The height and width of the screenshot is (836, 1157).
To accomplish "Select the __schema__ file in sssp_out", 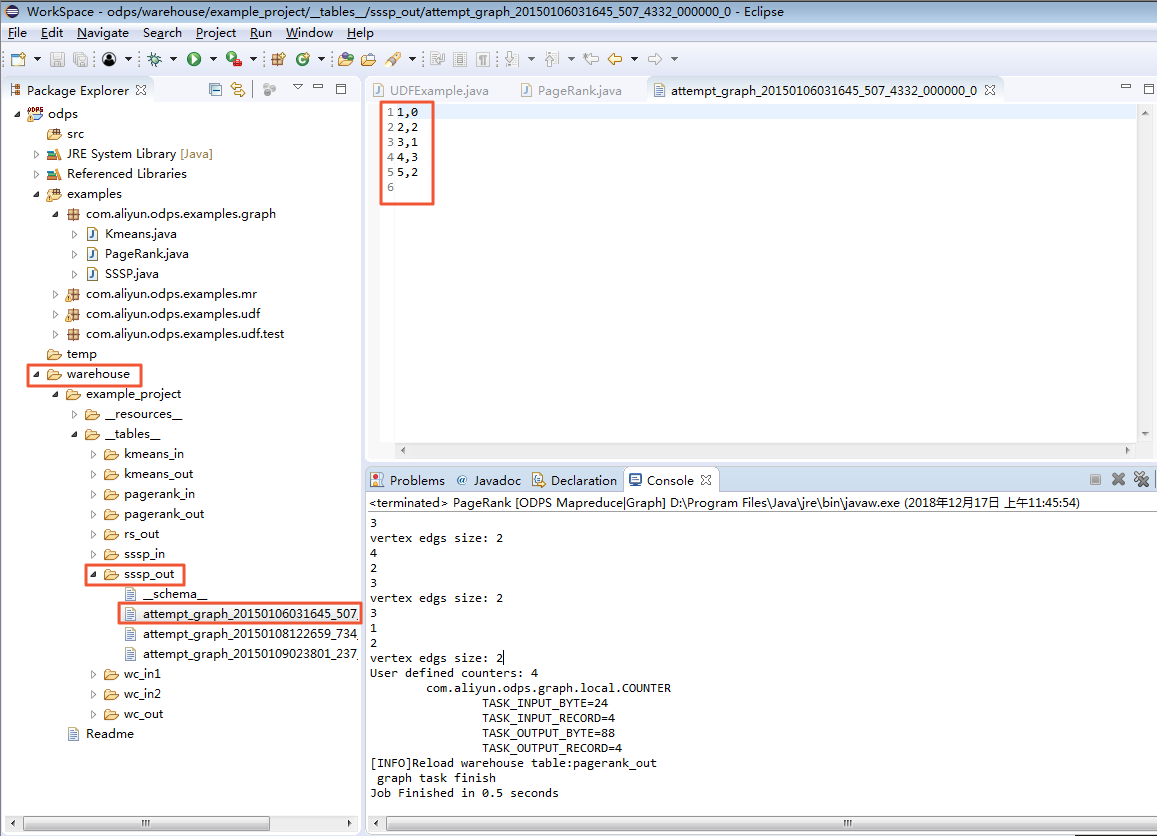I will (x=174, y=594).
